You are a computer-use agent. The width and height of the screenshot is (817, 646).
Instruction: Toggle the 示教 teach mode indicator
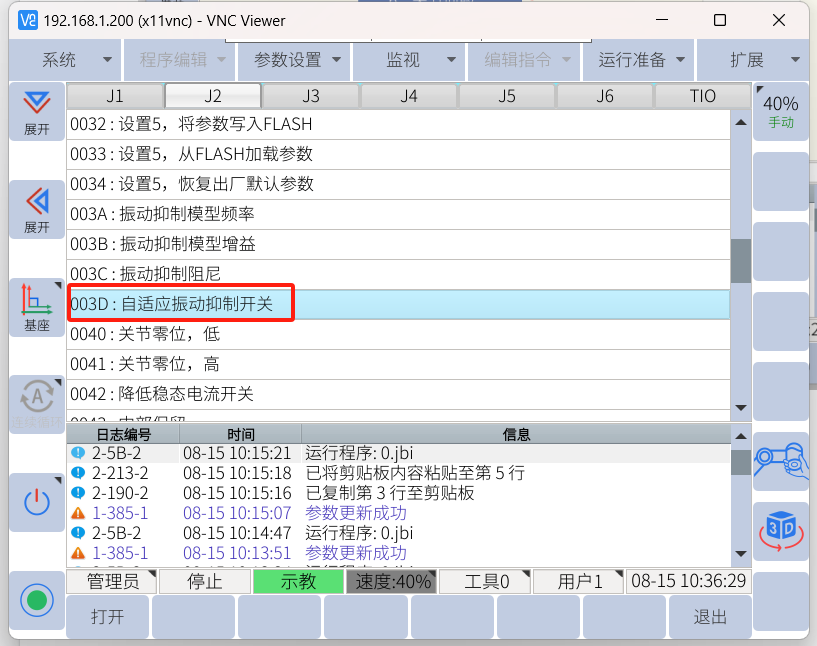coord(298,582)
